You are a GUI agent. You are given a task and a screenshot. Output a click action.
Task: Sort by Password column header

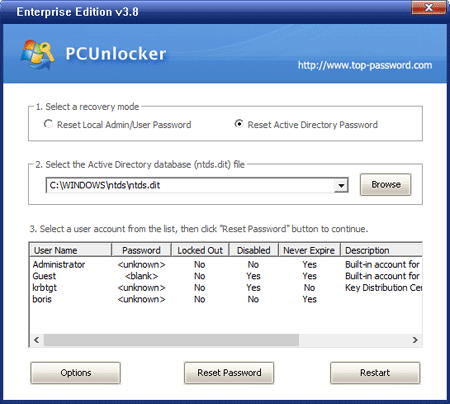(x=141, y=250)
